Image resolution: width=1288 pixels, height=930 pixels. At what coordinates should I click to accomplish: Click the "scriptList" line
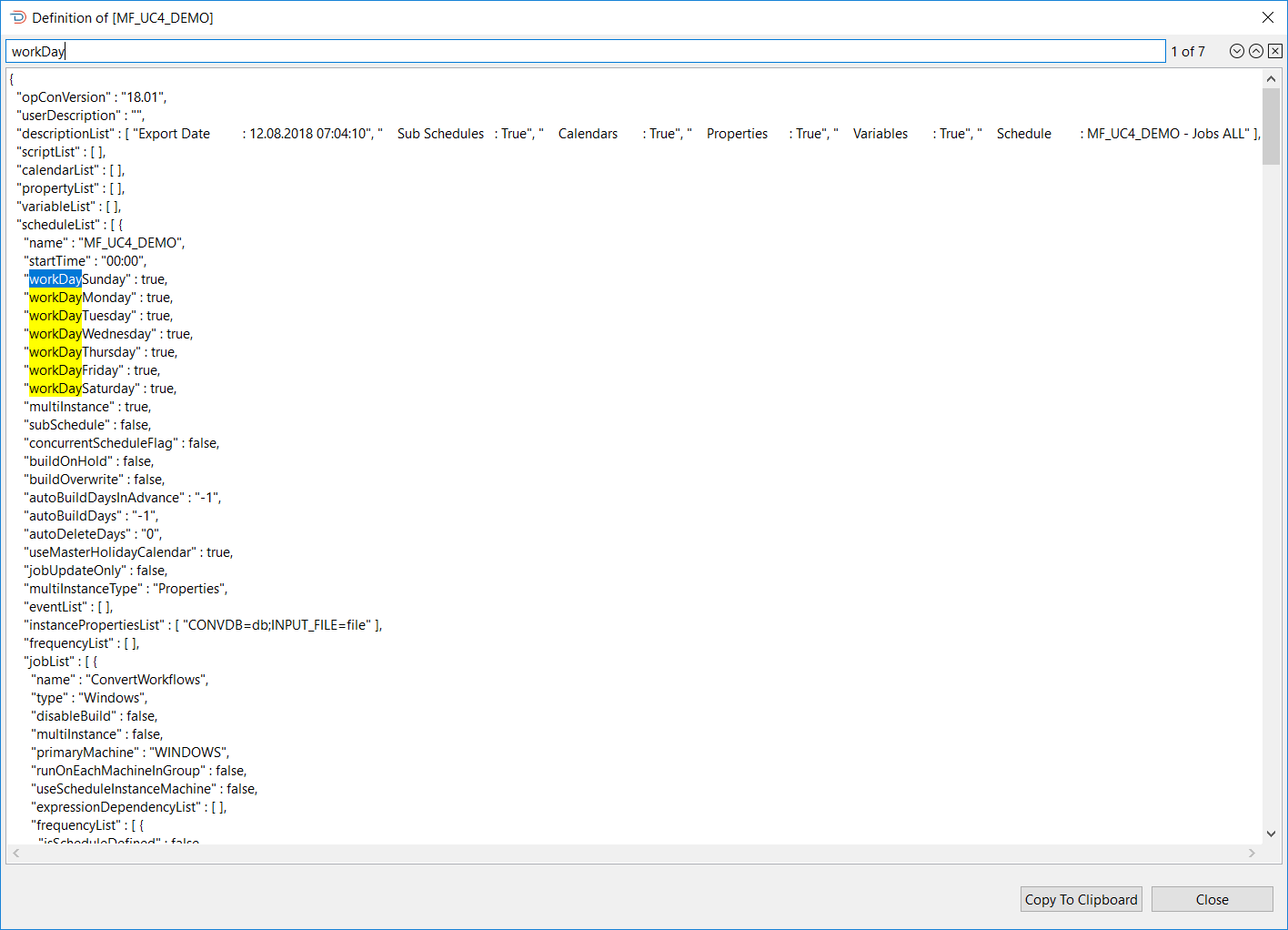coord(61,152)
